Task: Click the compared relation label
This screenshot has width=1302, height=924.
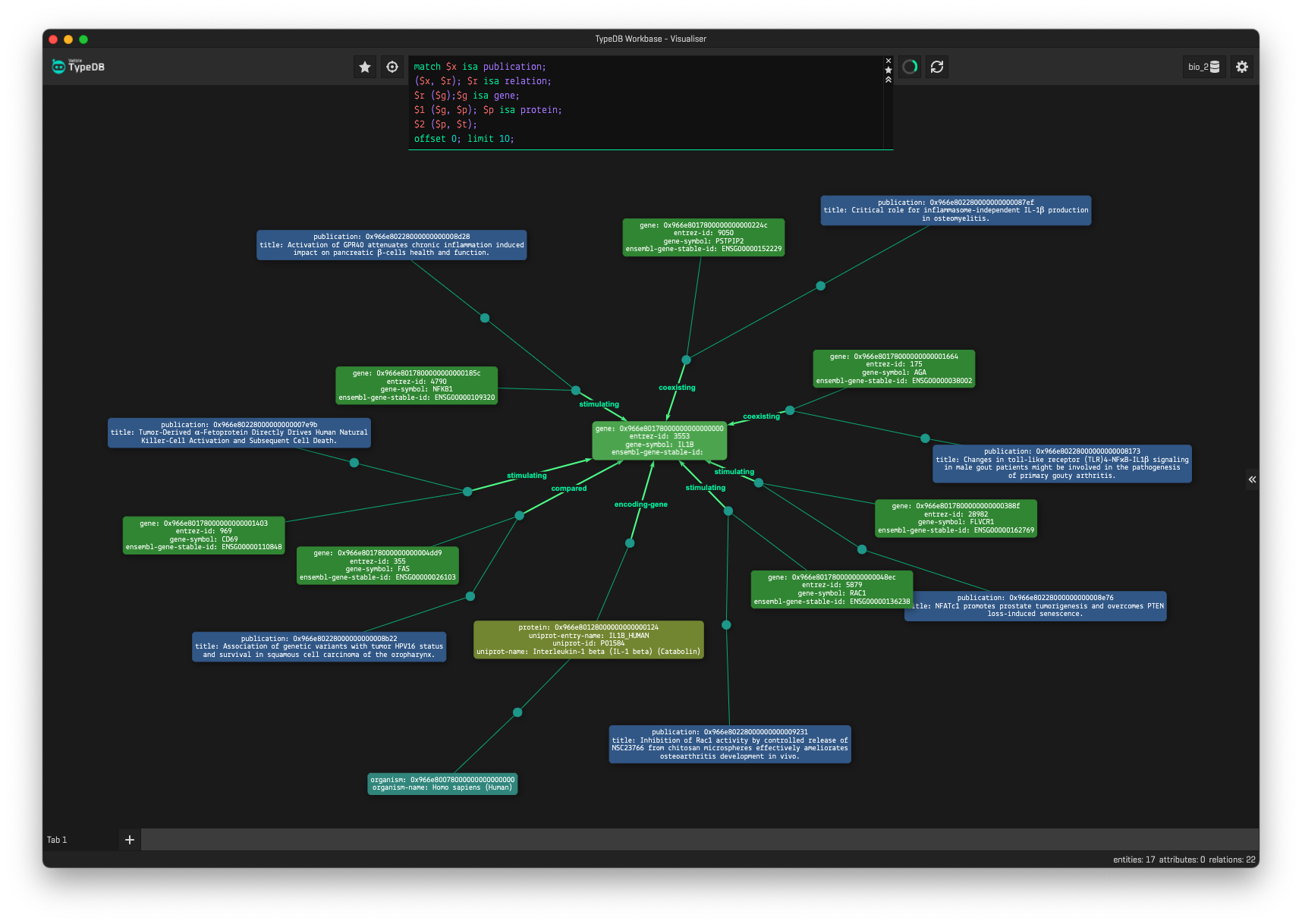Action: coord(569,489)
